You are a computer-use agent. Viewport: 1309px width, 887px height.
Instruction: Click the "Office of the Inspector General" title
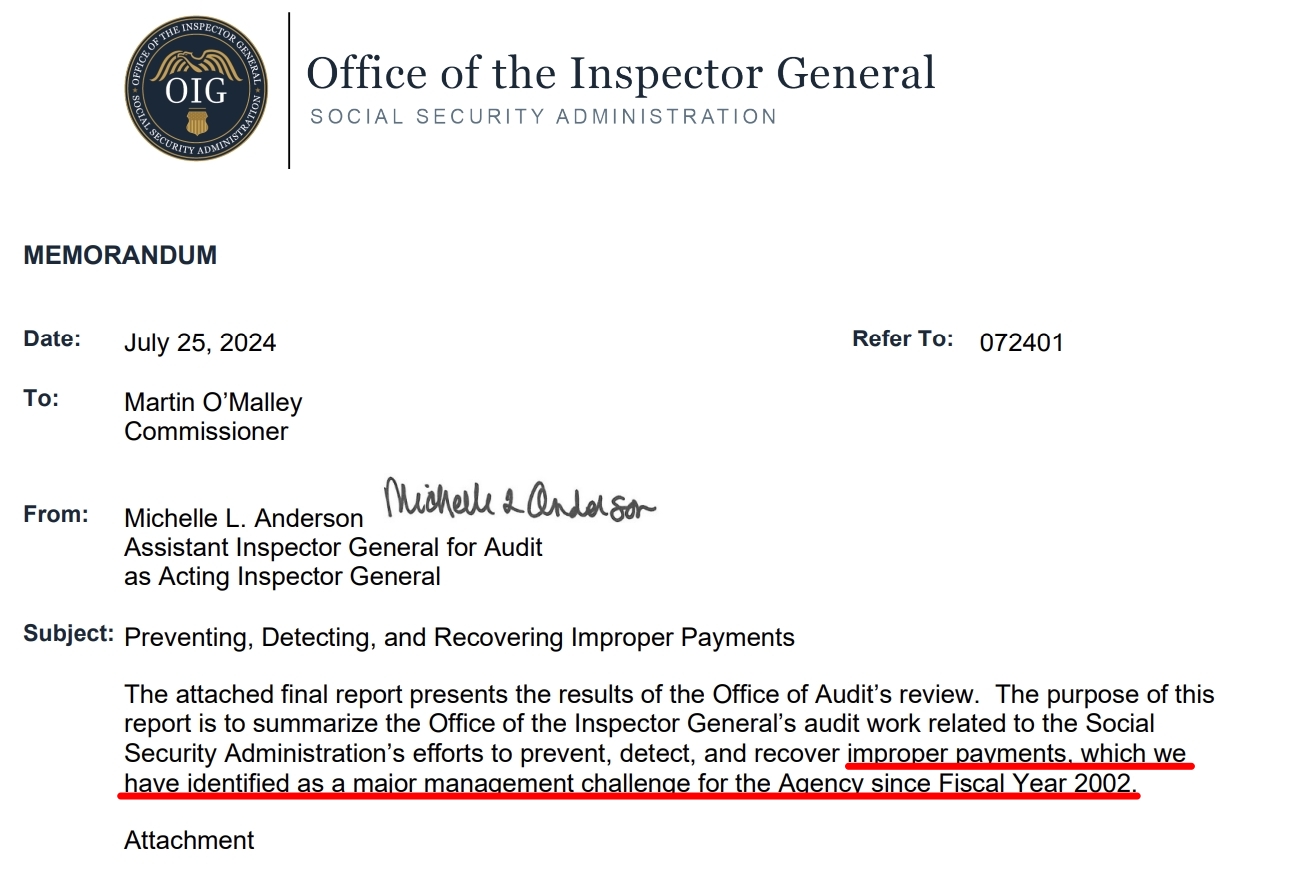620,74
